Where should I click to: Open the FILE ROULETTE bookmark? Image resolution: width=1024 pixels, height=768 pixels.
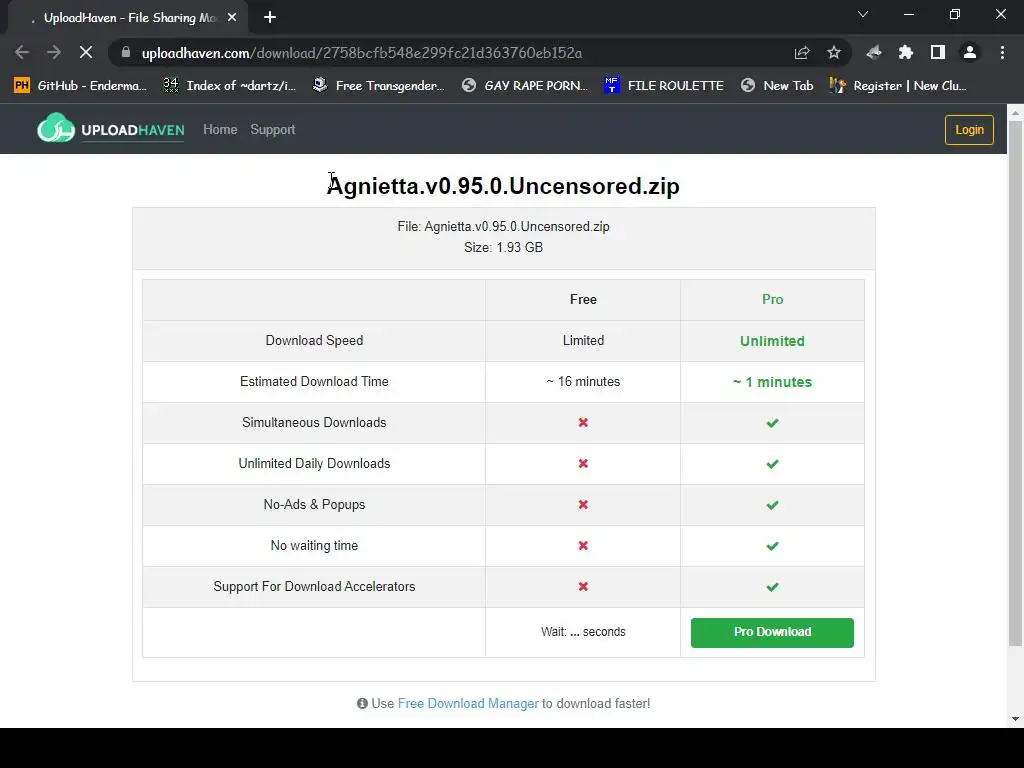pos(664,86)
